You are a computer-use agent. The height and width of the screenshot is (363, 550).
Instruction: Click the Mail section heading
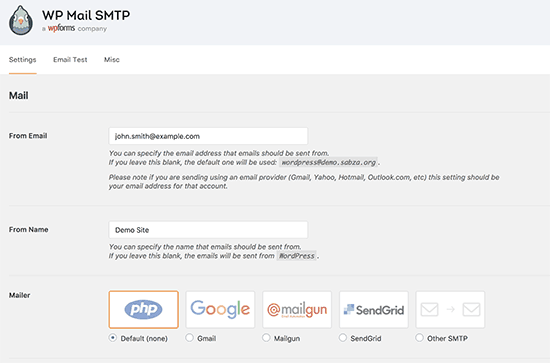19,95
